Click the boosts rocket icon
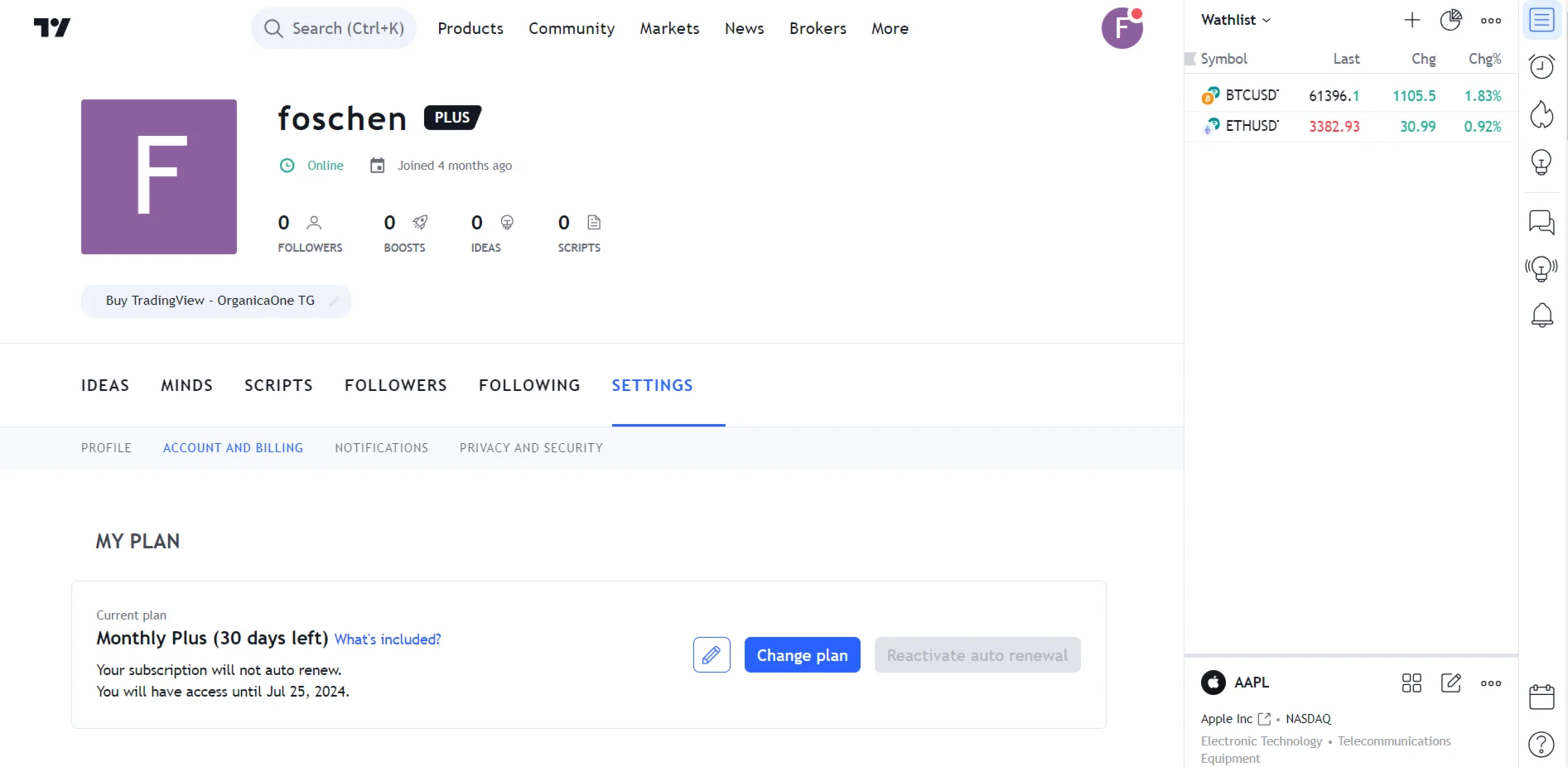Viewport: 1568px width, 767px height. (421, 222)
